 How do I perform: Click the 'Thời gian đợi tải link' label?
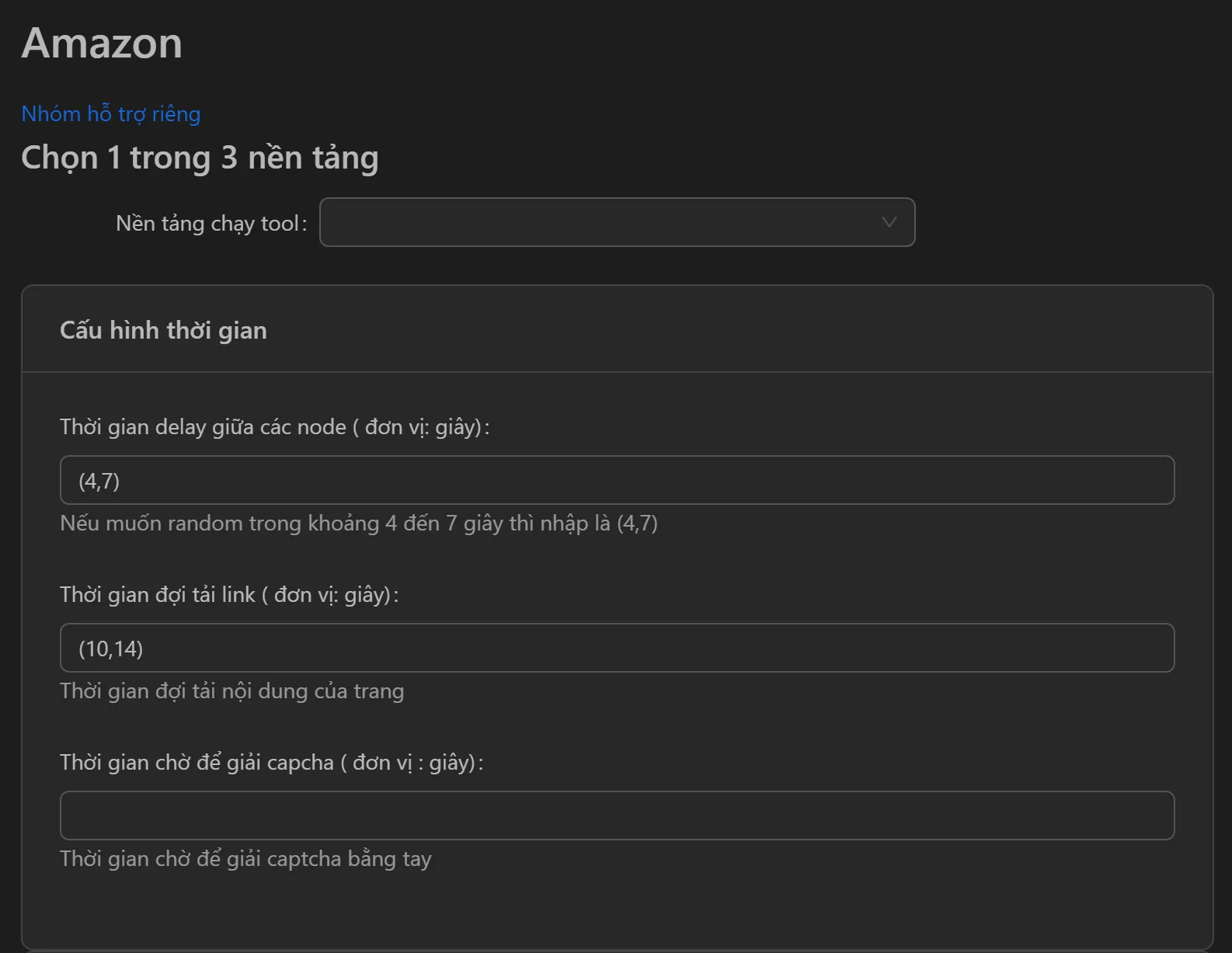230,594
